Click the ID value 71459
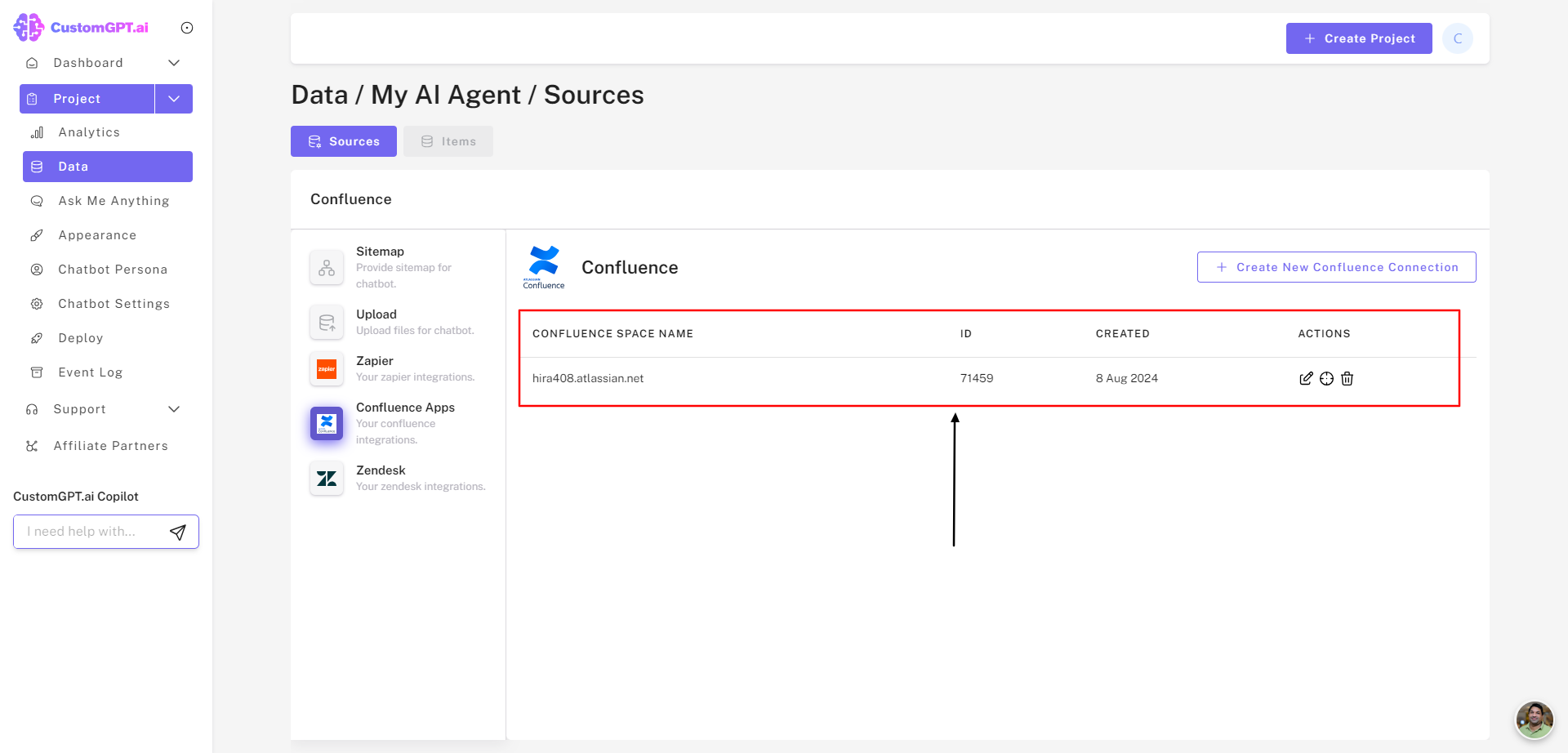The image size is (1568, 753). [977, 378]
